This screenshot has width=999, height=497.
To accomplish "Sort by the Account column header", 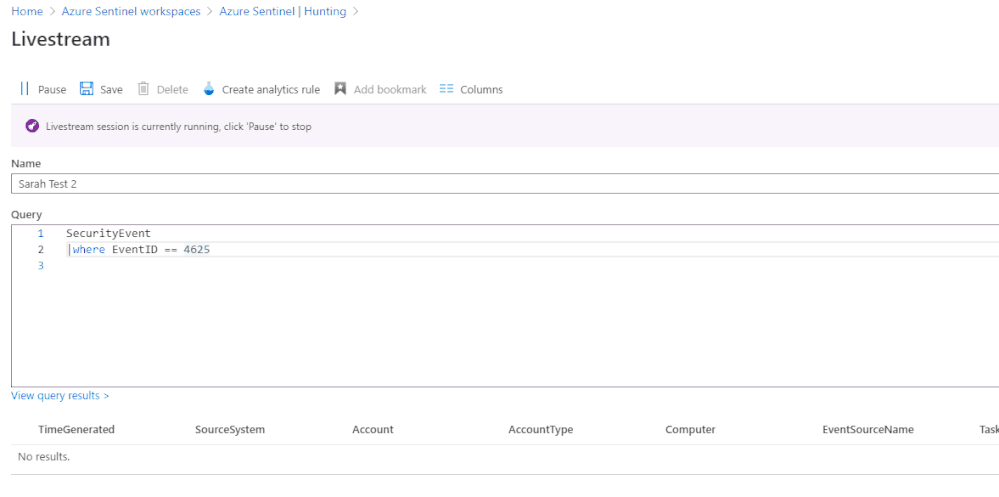I will tap(373, 430).
